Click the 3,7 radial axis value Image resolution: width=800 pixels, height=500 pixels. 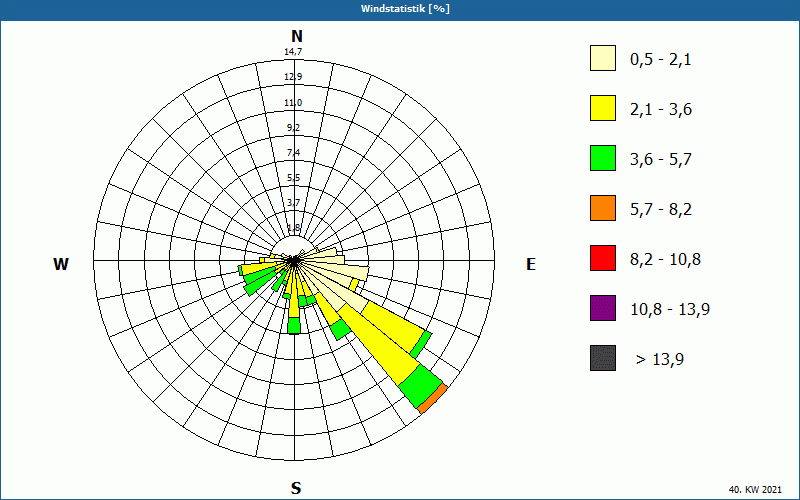point(293,203)
